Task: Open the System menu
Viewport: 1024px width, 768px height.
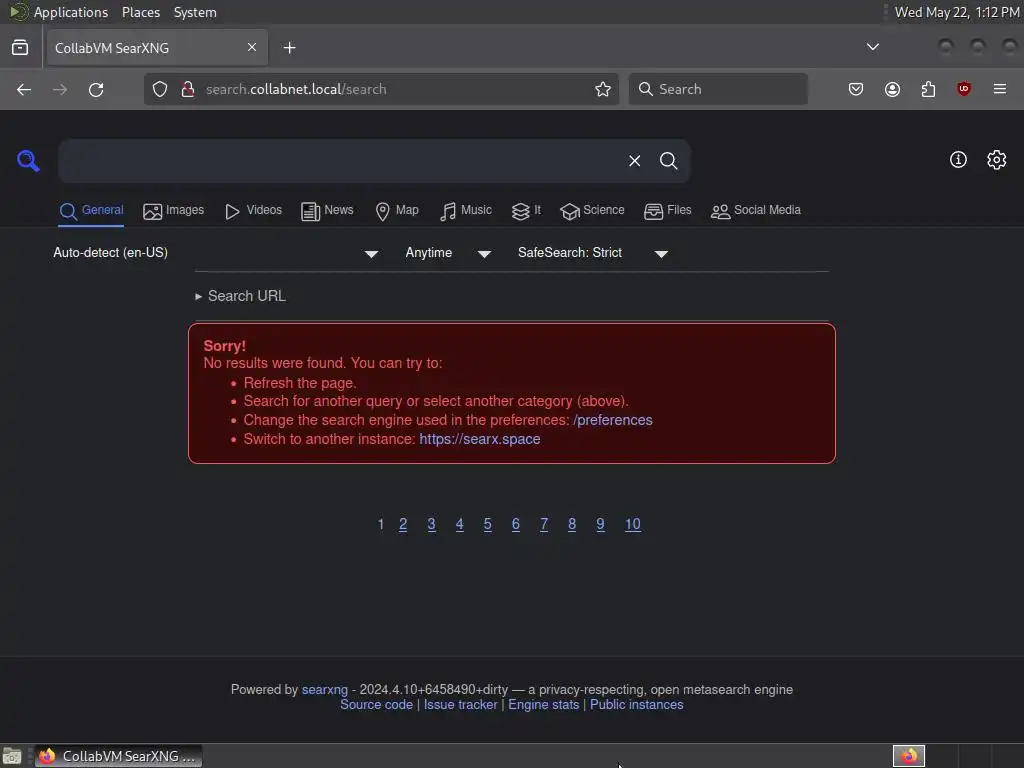Action: tap(195, 12)
